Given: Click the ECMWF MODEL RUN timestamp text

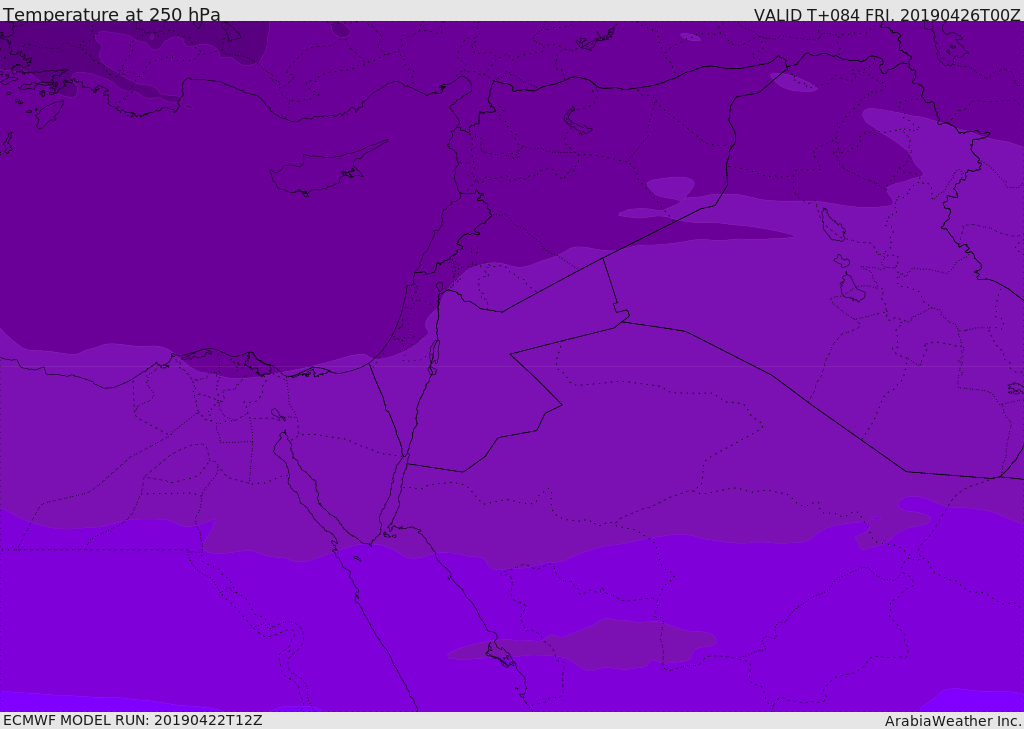Looking at the screenshot, I should 132,720.
